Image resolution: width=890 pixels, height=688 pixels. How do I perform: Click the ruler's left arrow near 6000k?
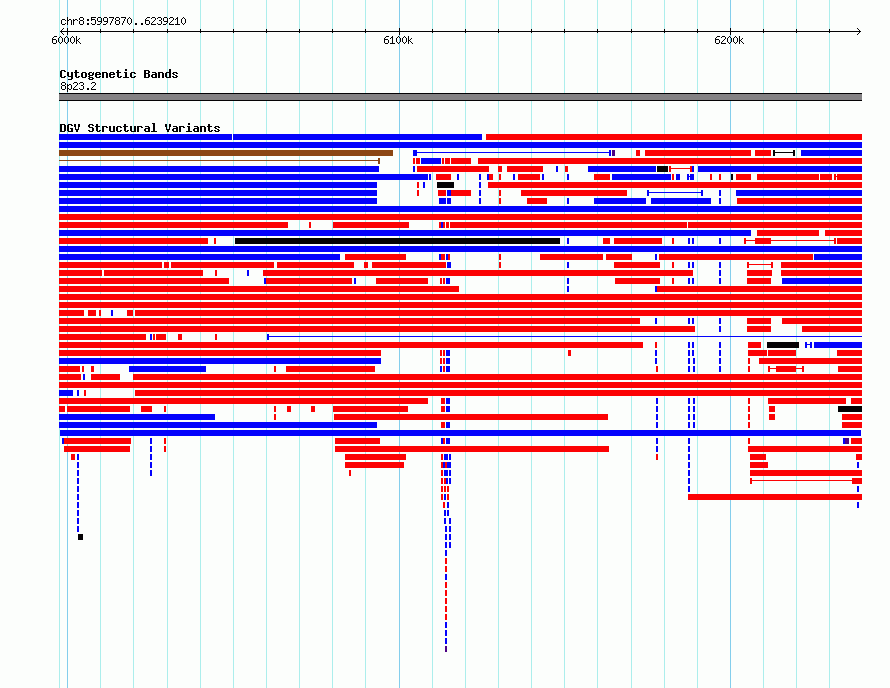(62, 32)
